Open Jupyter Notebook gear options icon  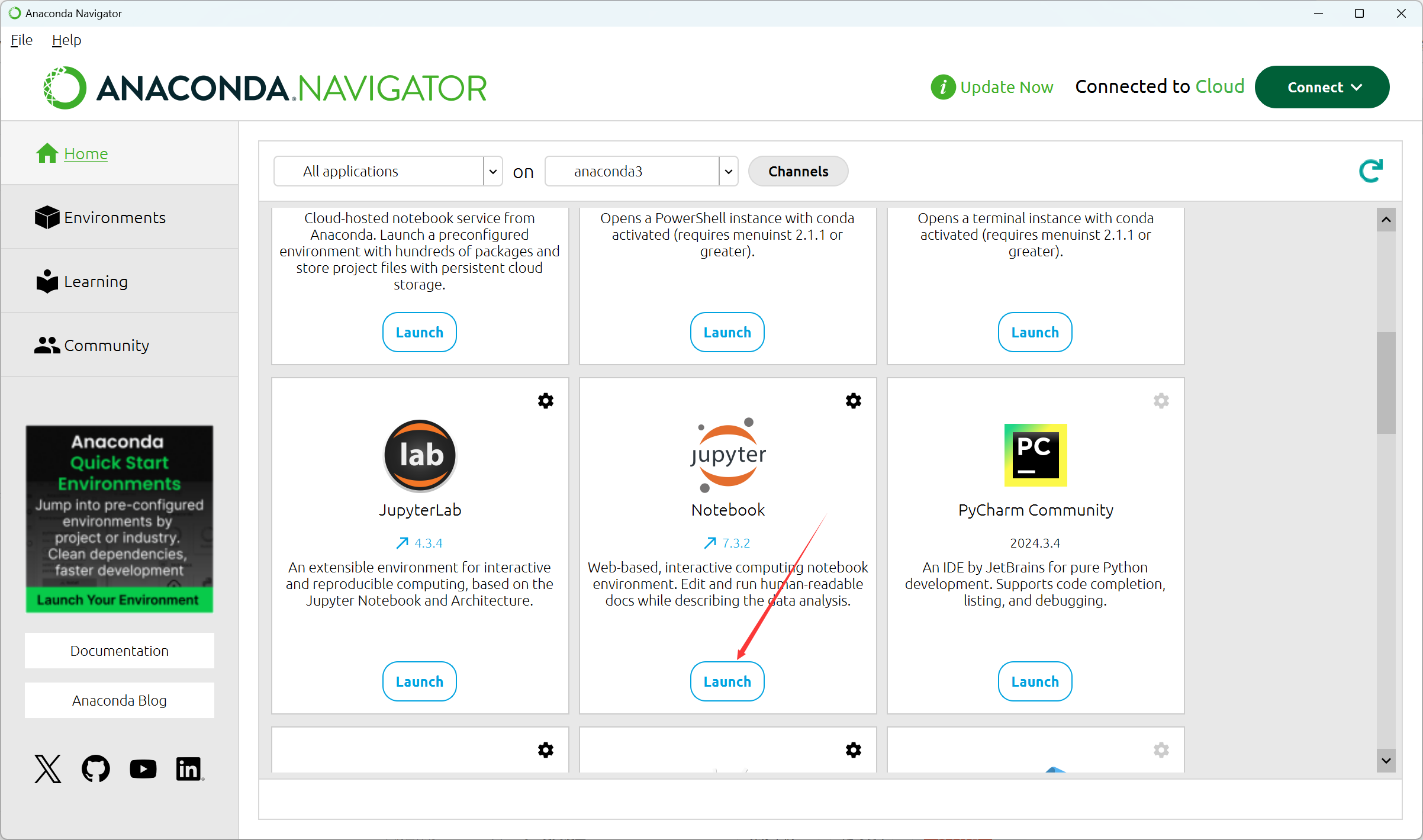(853, 401)
